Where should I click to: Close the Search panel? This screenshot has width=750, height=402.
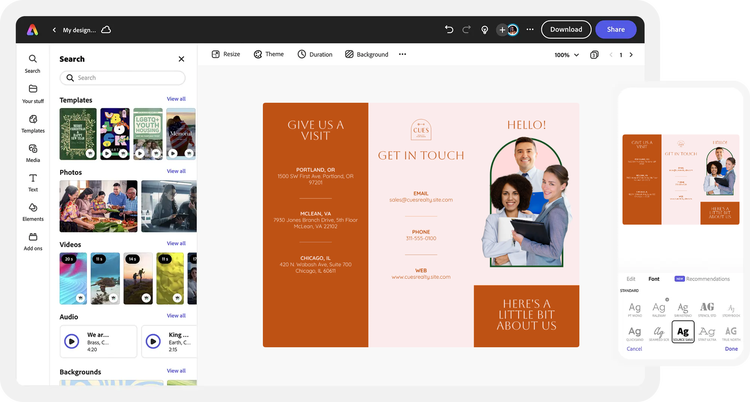(x=181, y=59)
